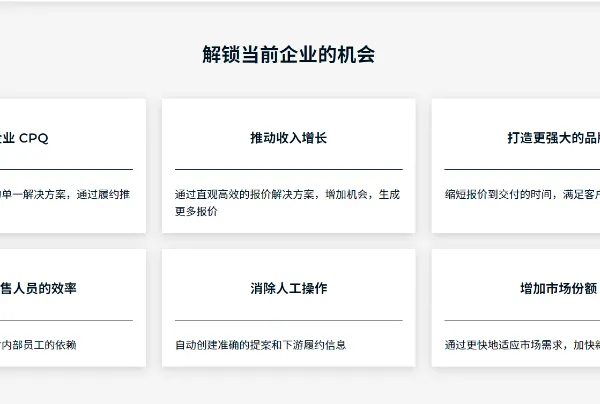600x404 pixels.
Task: Select the 增加市场份额 card title
Action: [x=559, y=288]
